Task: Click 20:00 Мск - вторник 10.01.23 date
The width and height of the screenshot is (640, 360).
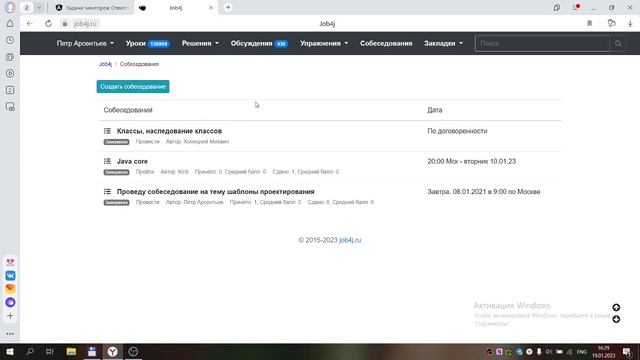Action: point(471,161)
